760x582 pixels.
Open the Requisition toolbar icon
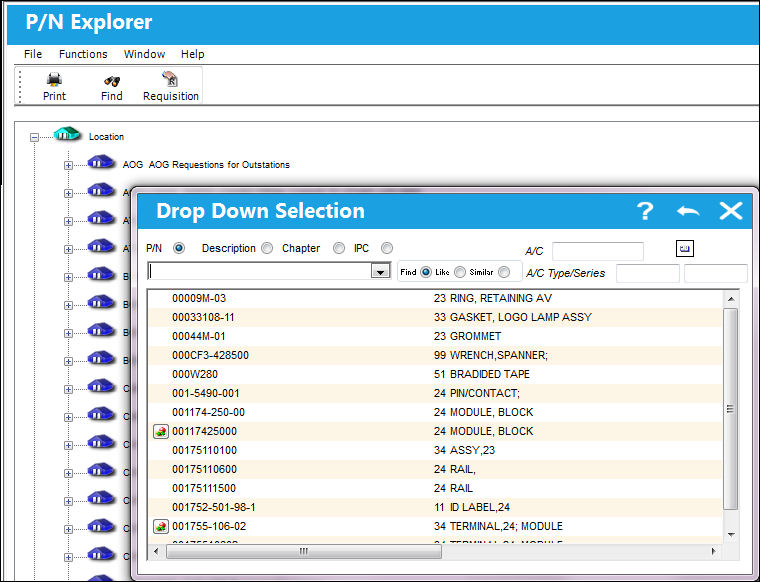170,79
